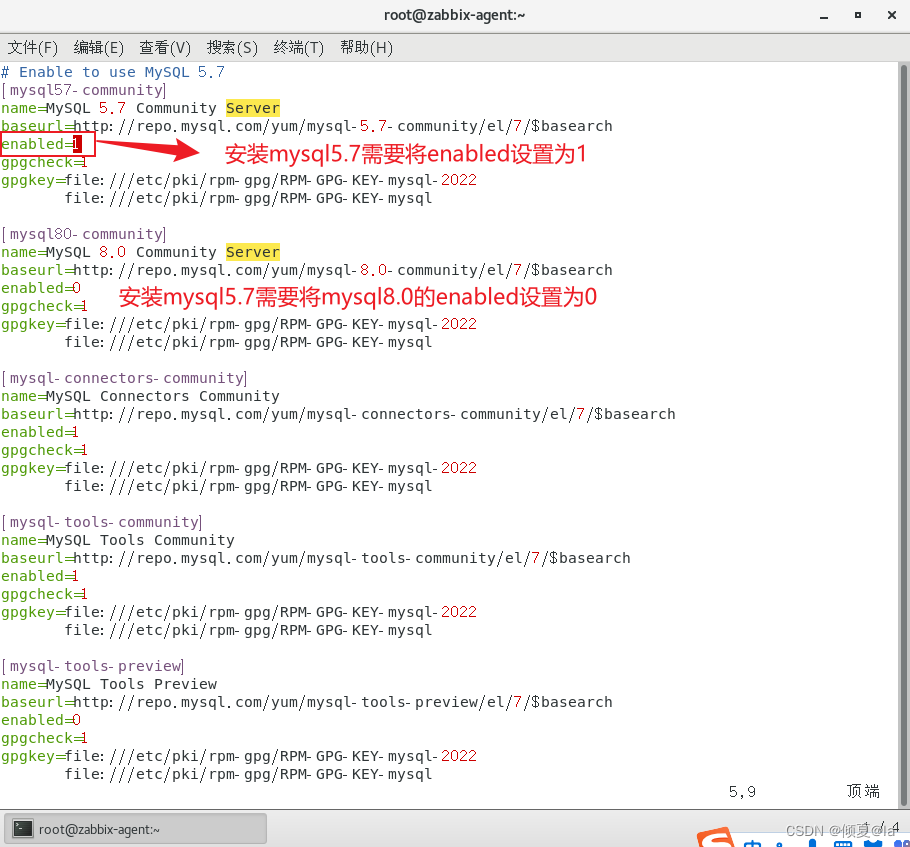910x847 pixels.
Task: Click the [mysql57-community] section header
Action: pyautogui.click(x=84, y=90)
